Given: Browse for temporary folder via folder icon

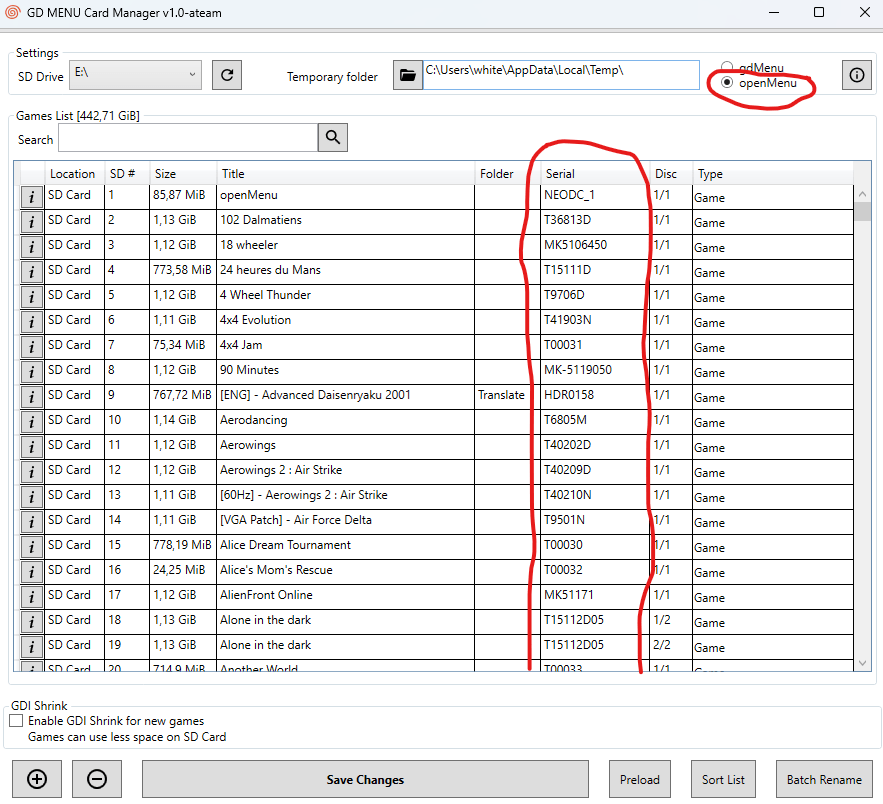Looking at the screenshot, I should [x=407, y=75].
